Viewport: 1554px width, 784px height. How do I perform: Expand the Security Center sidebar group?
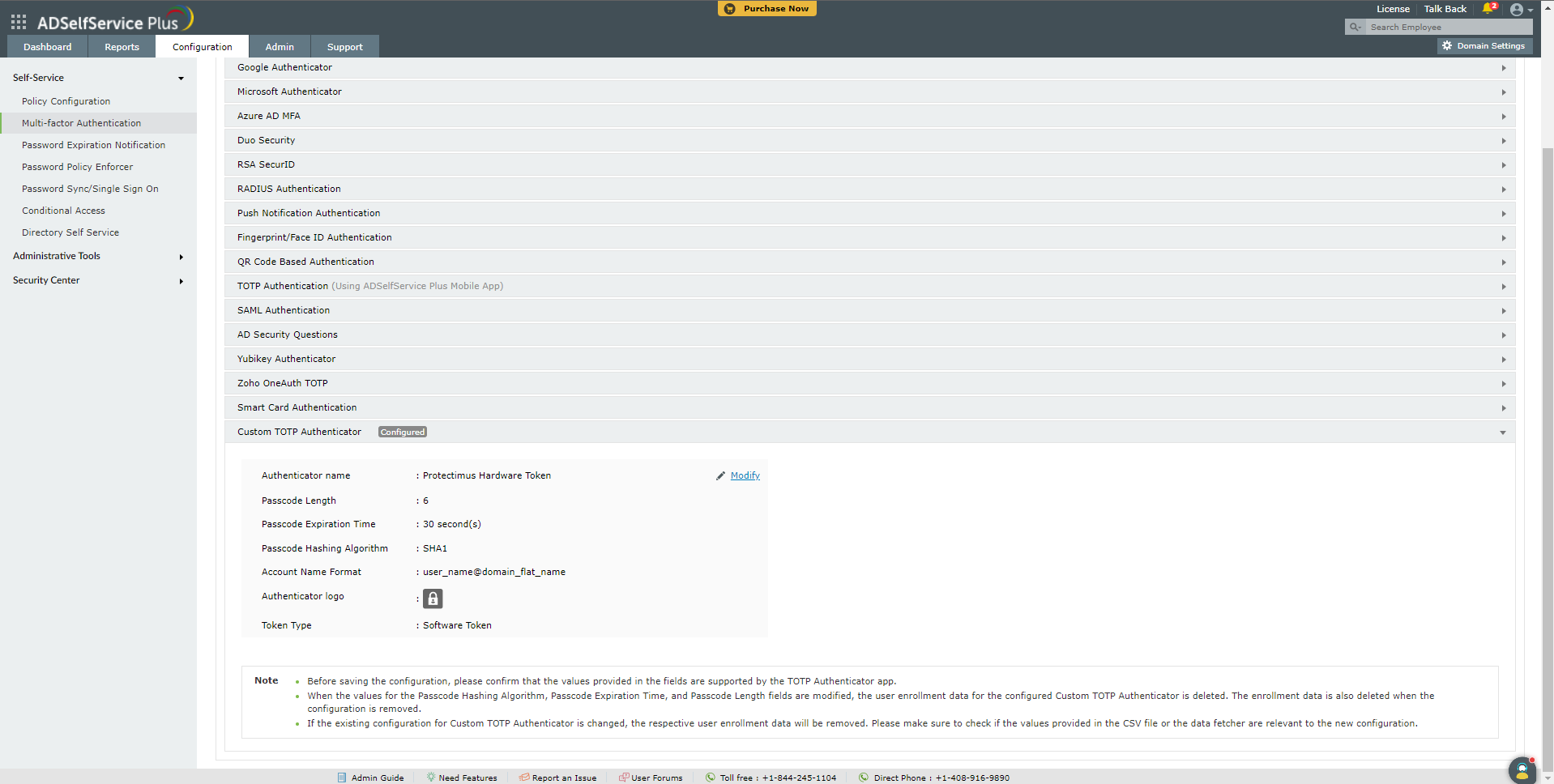point(98,280)
